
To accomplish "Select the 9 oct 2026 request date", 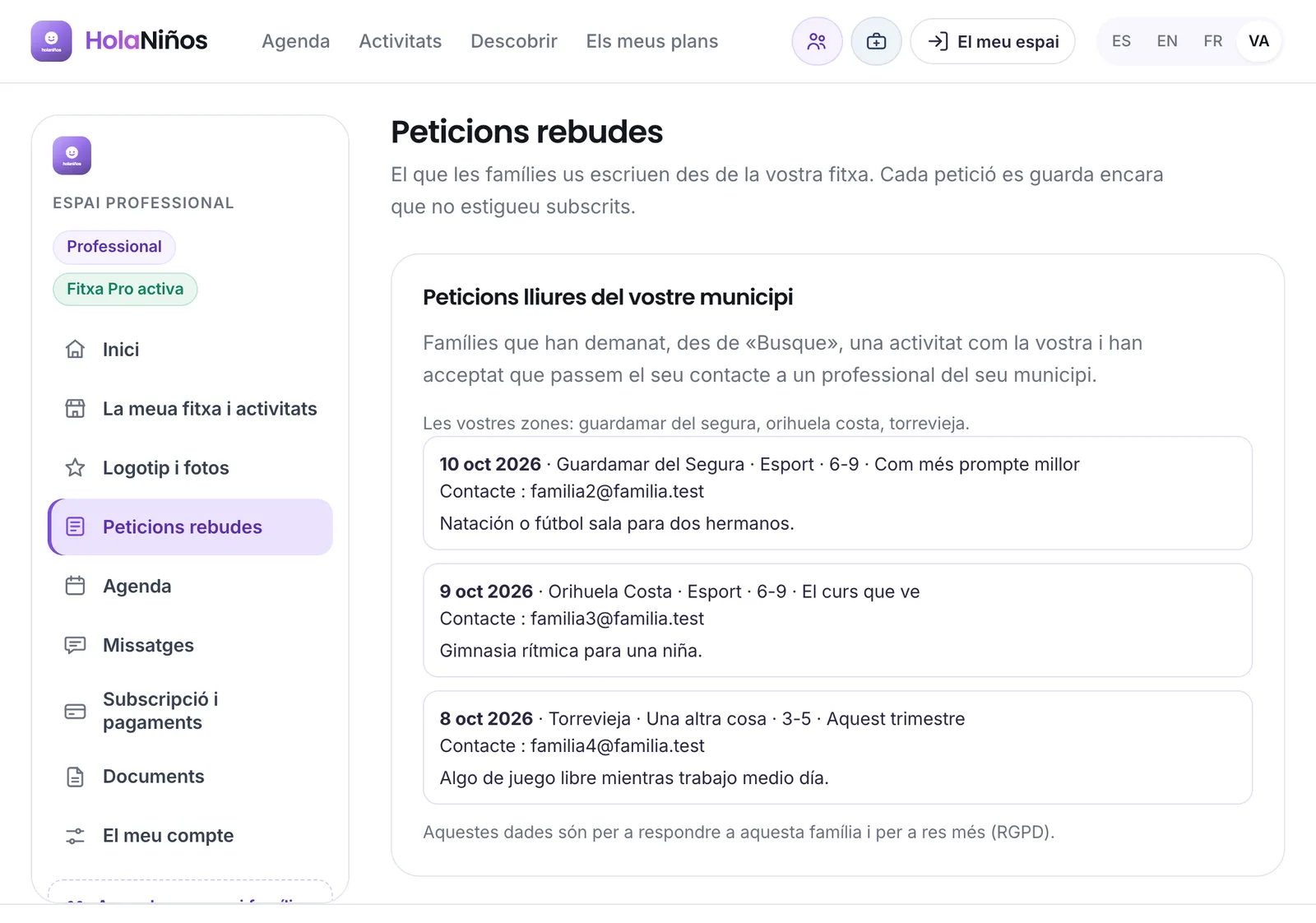I will (x=486, y=591).
